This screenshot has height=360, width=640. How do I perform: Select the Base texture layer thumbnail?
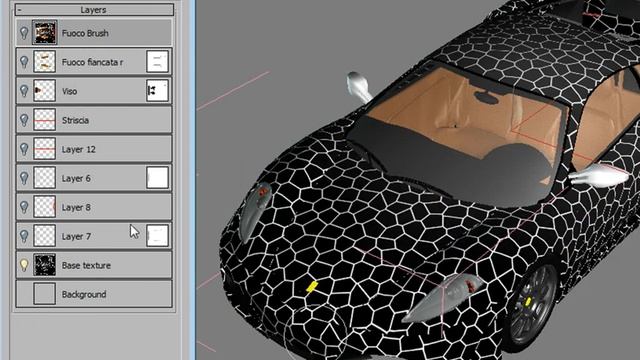tap(44, 265)
